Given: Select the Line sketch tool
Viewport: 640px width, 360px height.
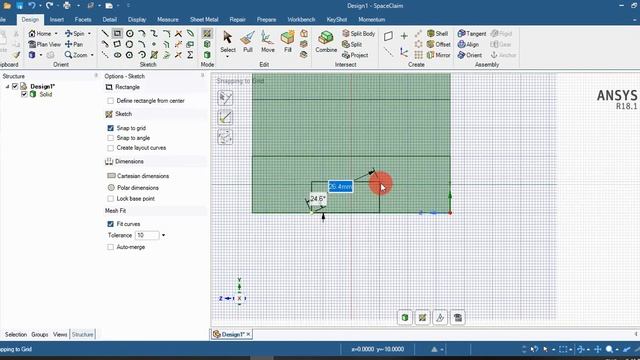Looking at the screenshot, I should 105,33.
